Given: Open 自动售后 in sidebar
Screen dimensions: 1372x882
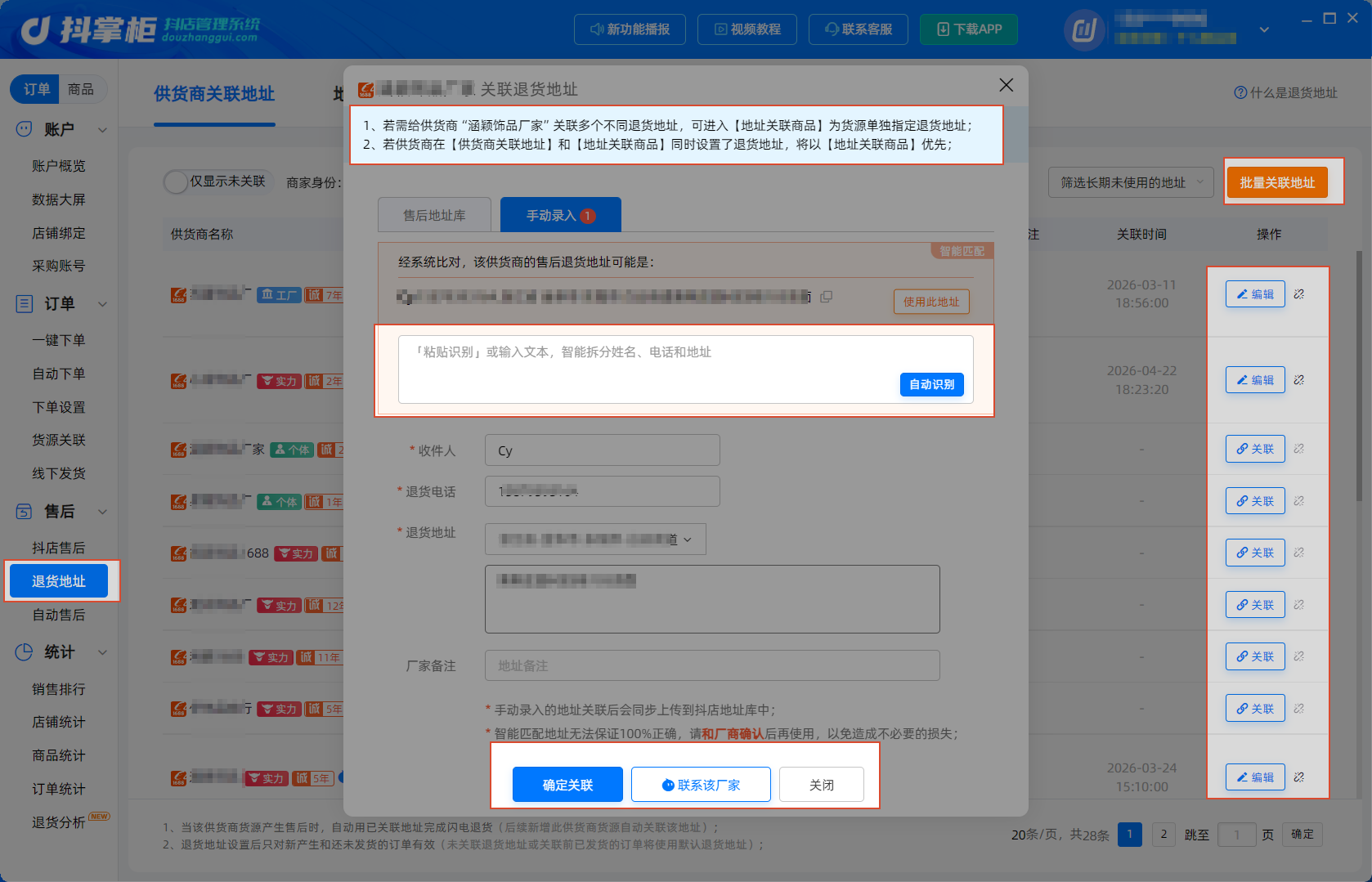Looking at the screenshot, I should tap(59, 615).
